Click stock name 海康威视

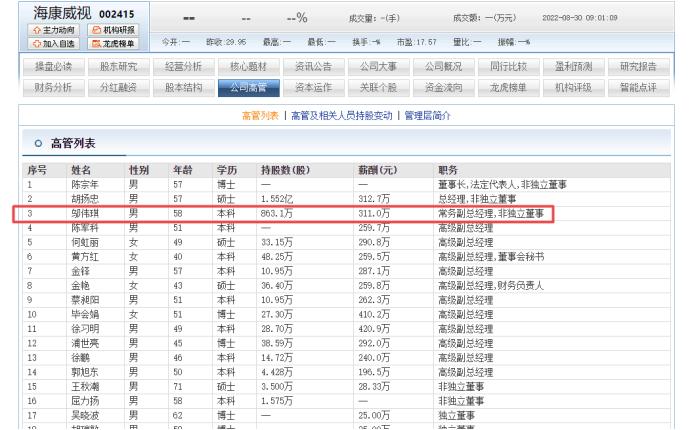(x=62, y=13)
